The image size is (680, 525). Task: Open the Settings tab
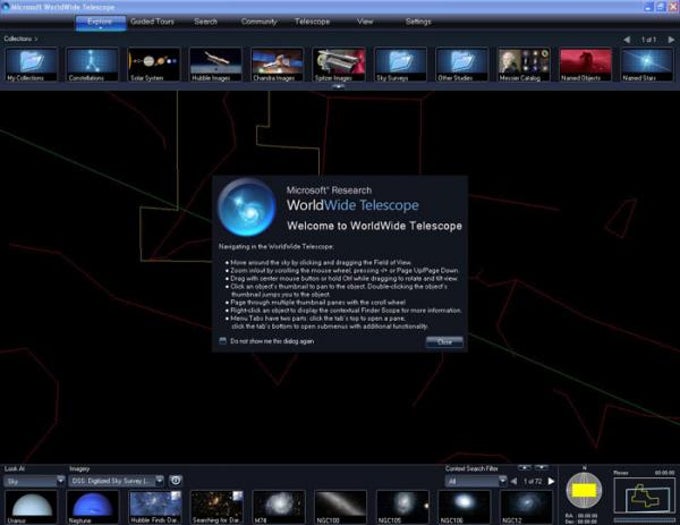click(x=418, y=22)
